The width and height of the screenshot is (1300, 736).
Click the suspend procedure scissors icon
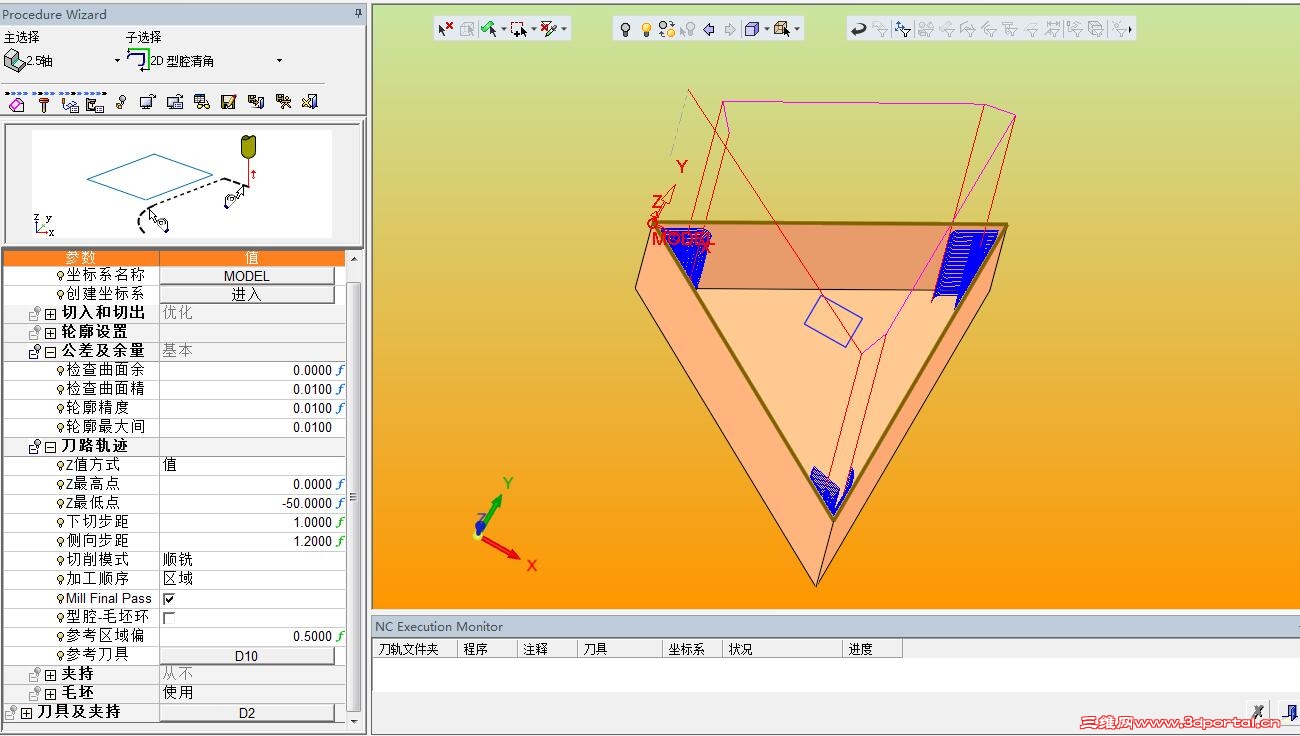pos(283,102)
